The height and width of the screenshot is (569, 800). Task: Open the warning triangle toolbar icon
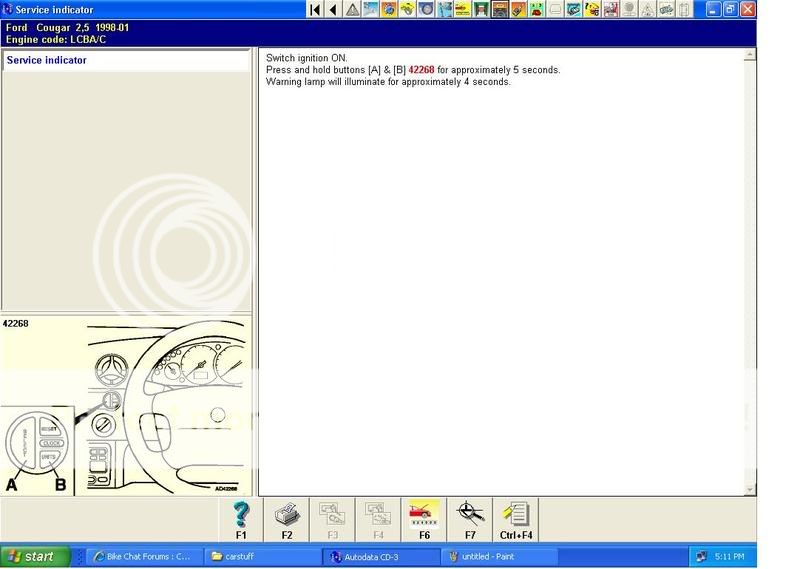coord(352,9)
